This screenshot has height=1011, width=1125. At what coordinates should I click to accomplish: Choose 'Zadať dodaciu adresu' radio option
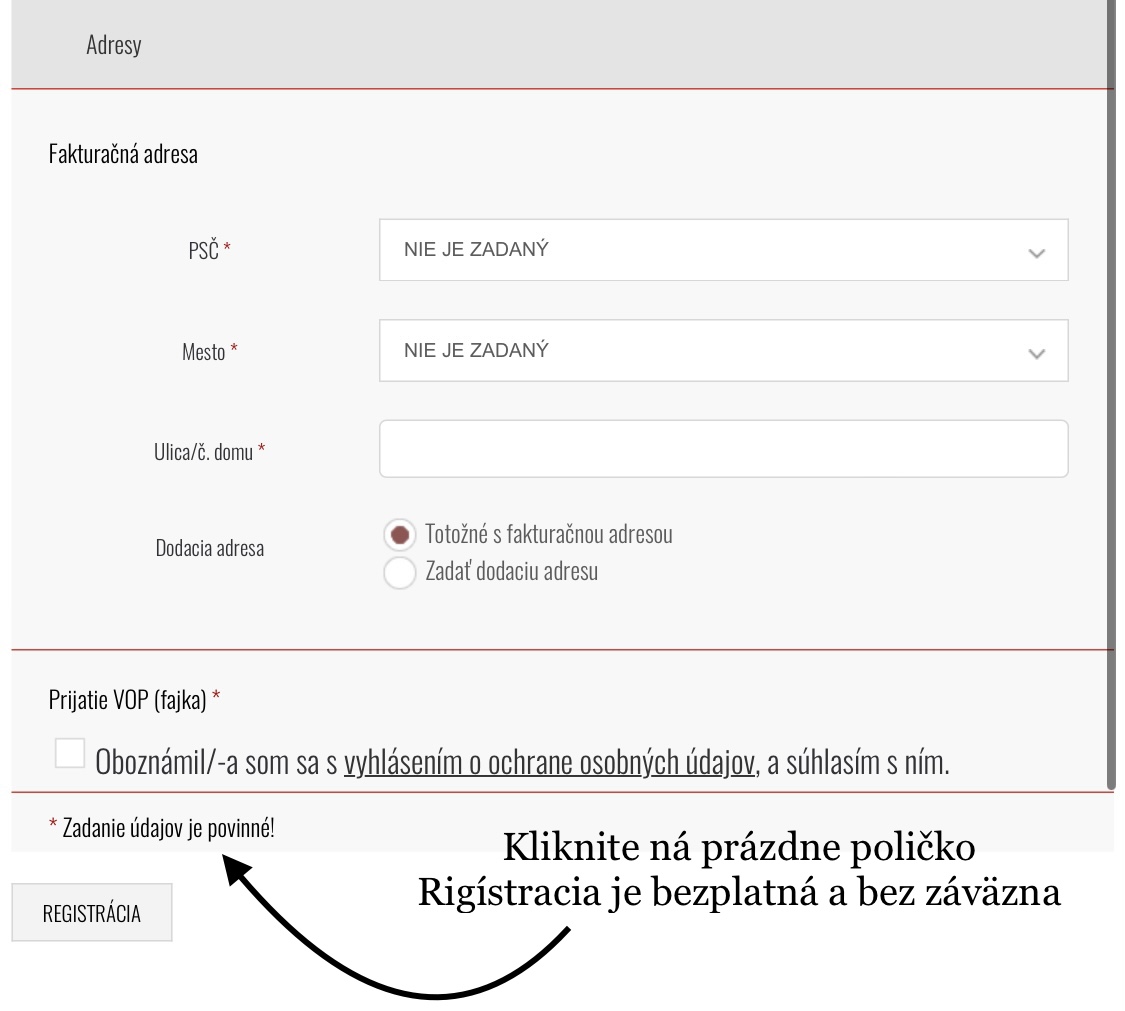(399, 574)
